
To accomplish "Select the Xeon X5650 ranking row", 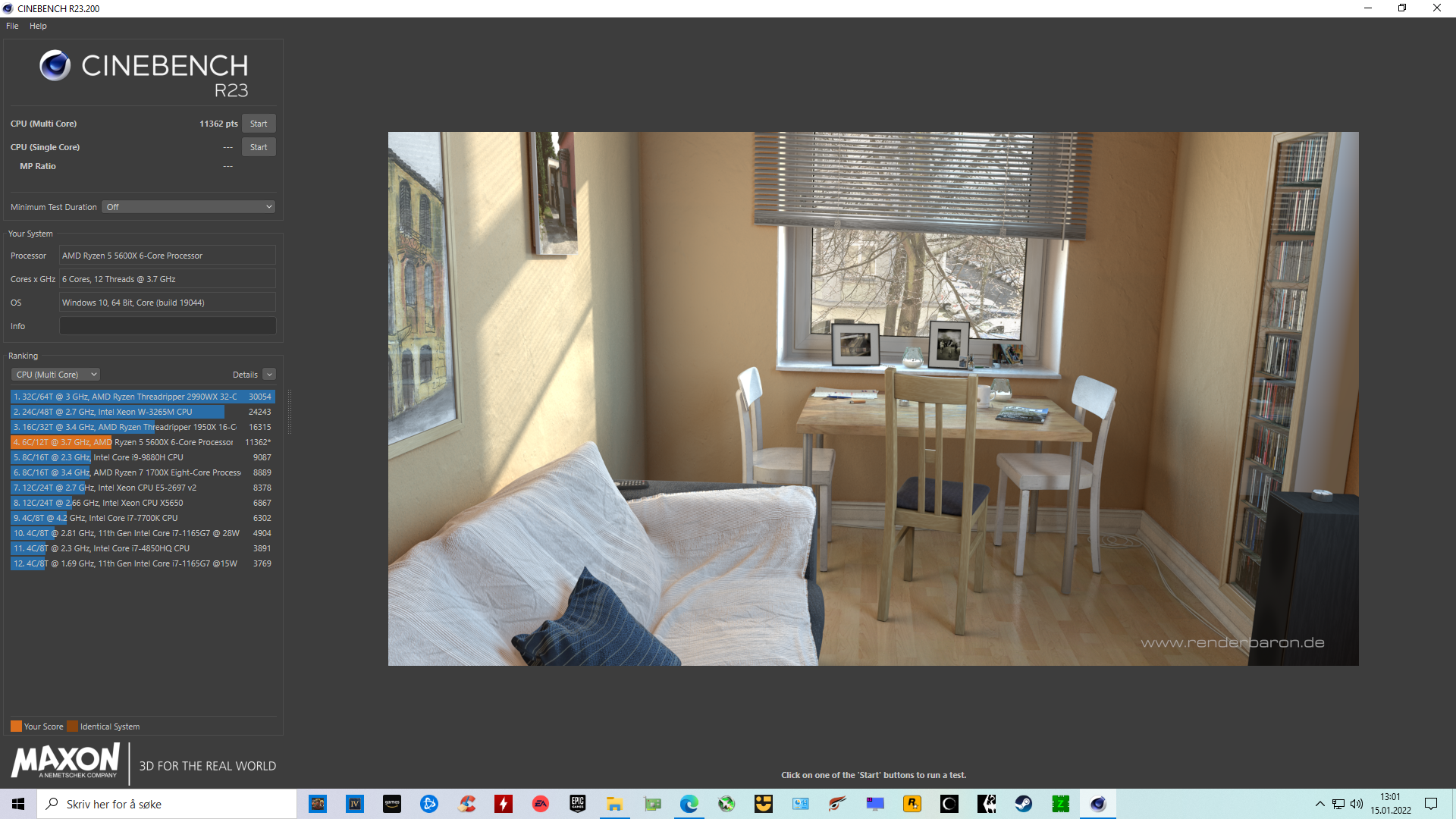I will pos(143,503).
